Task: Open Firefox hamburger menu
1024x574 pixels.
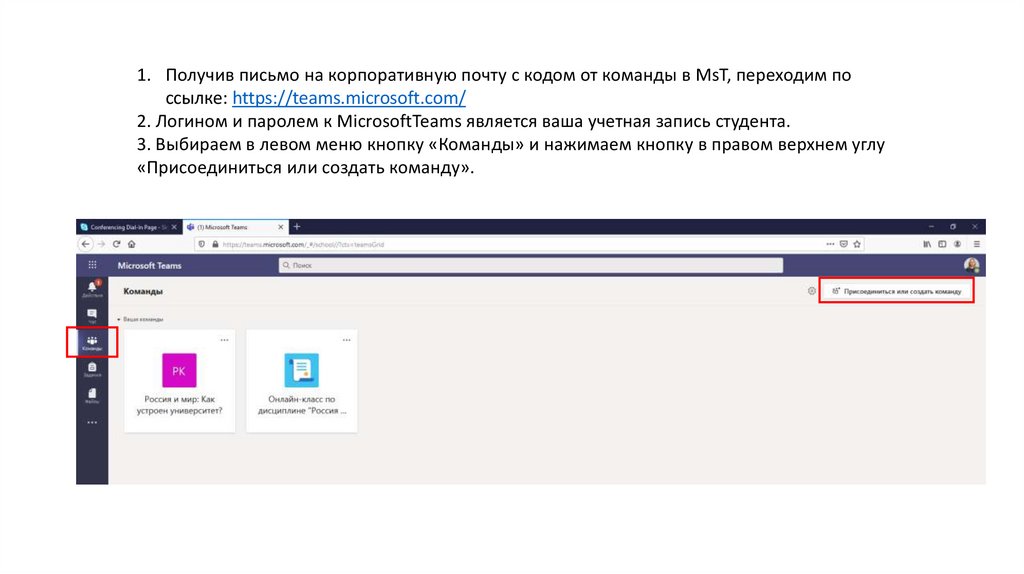Action: coord(976,244)
